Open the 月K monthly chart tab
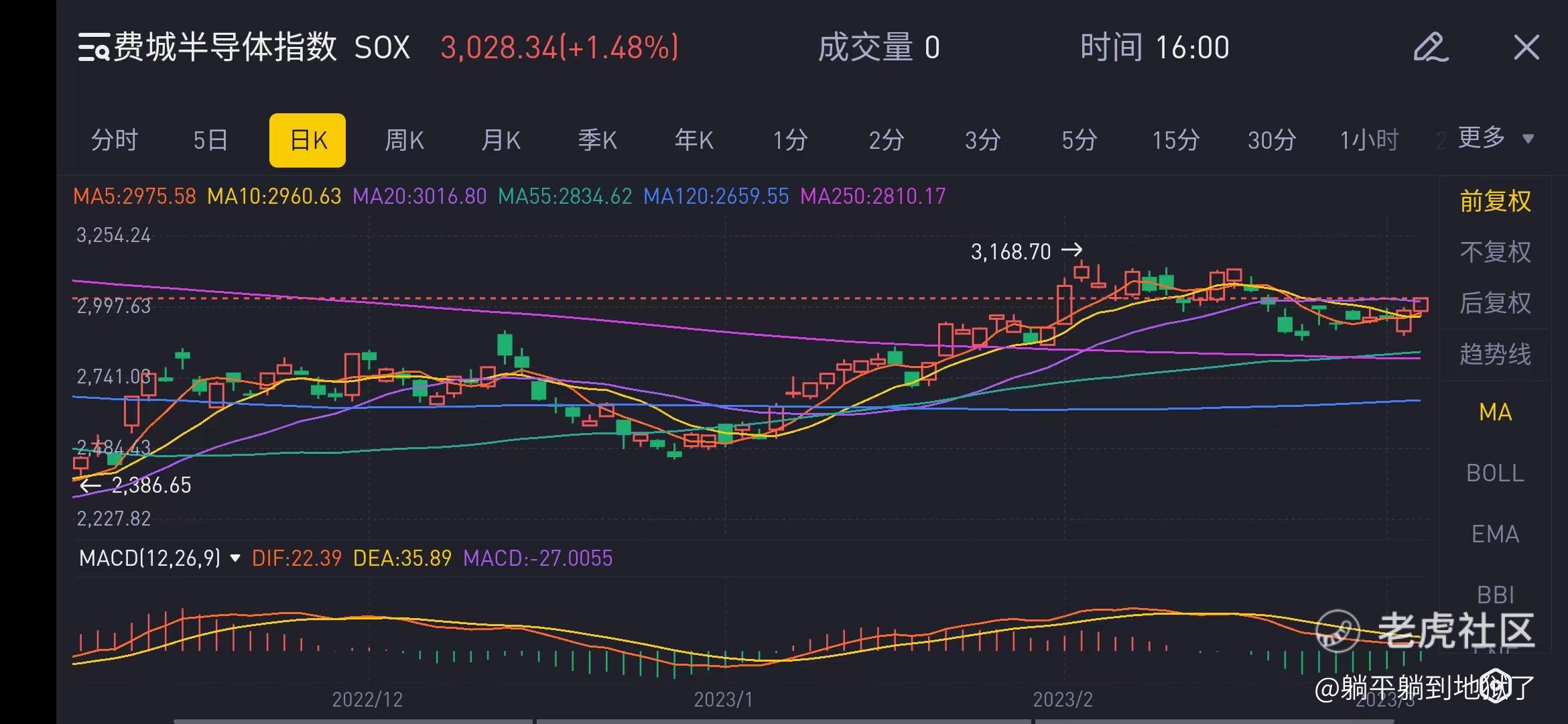Viewport: 1568px width, 724px height. point(501,140)
